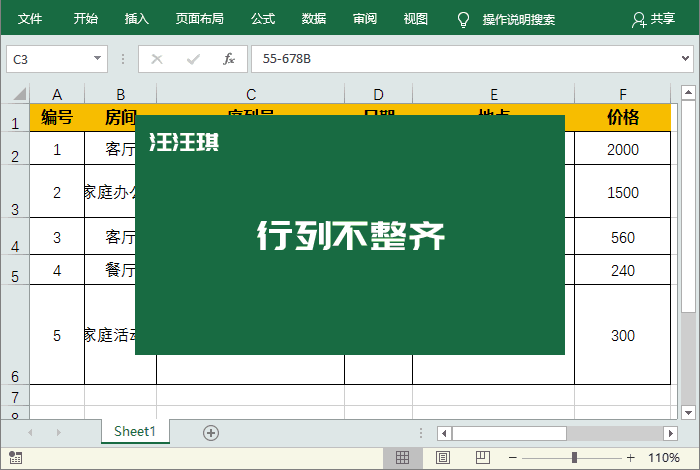Click the horizontal scrollbar right arrow

[670, 433]
